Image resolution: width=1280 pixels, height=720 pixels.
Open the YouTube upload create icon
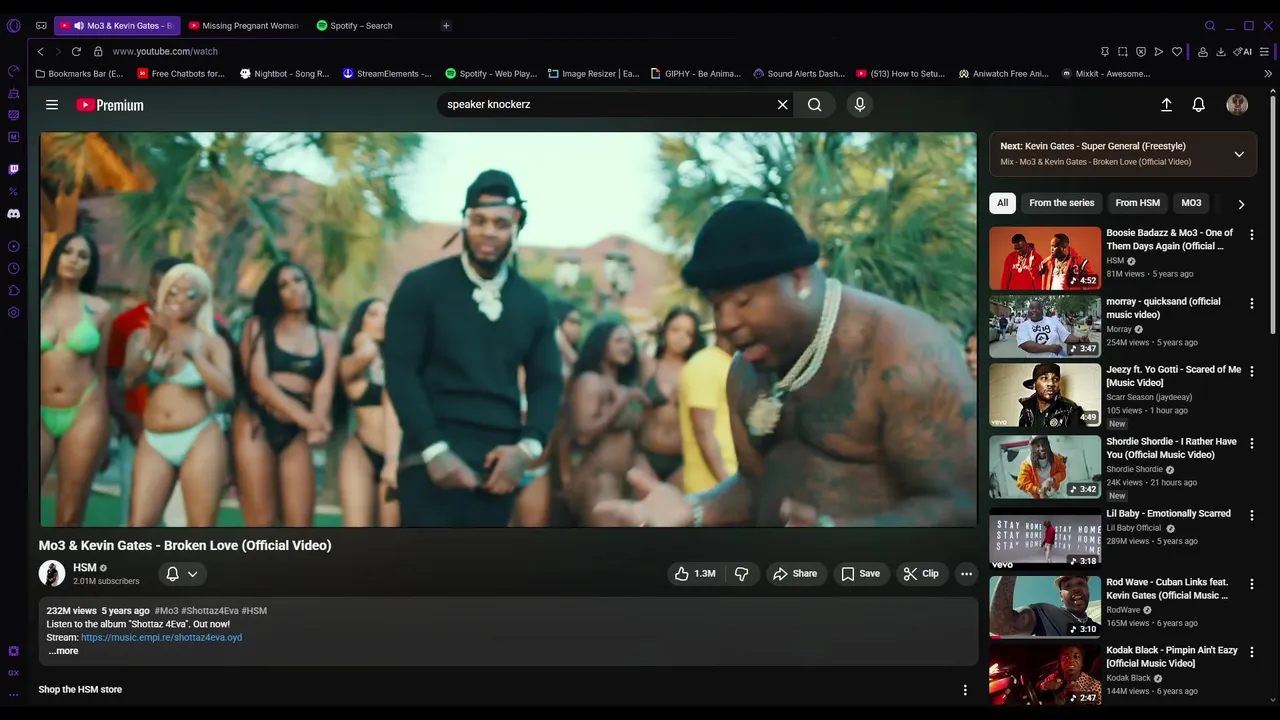coord(1166,104)
